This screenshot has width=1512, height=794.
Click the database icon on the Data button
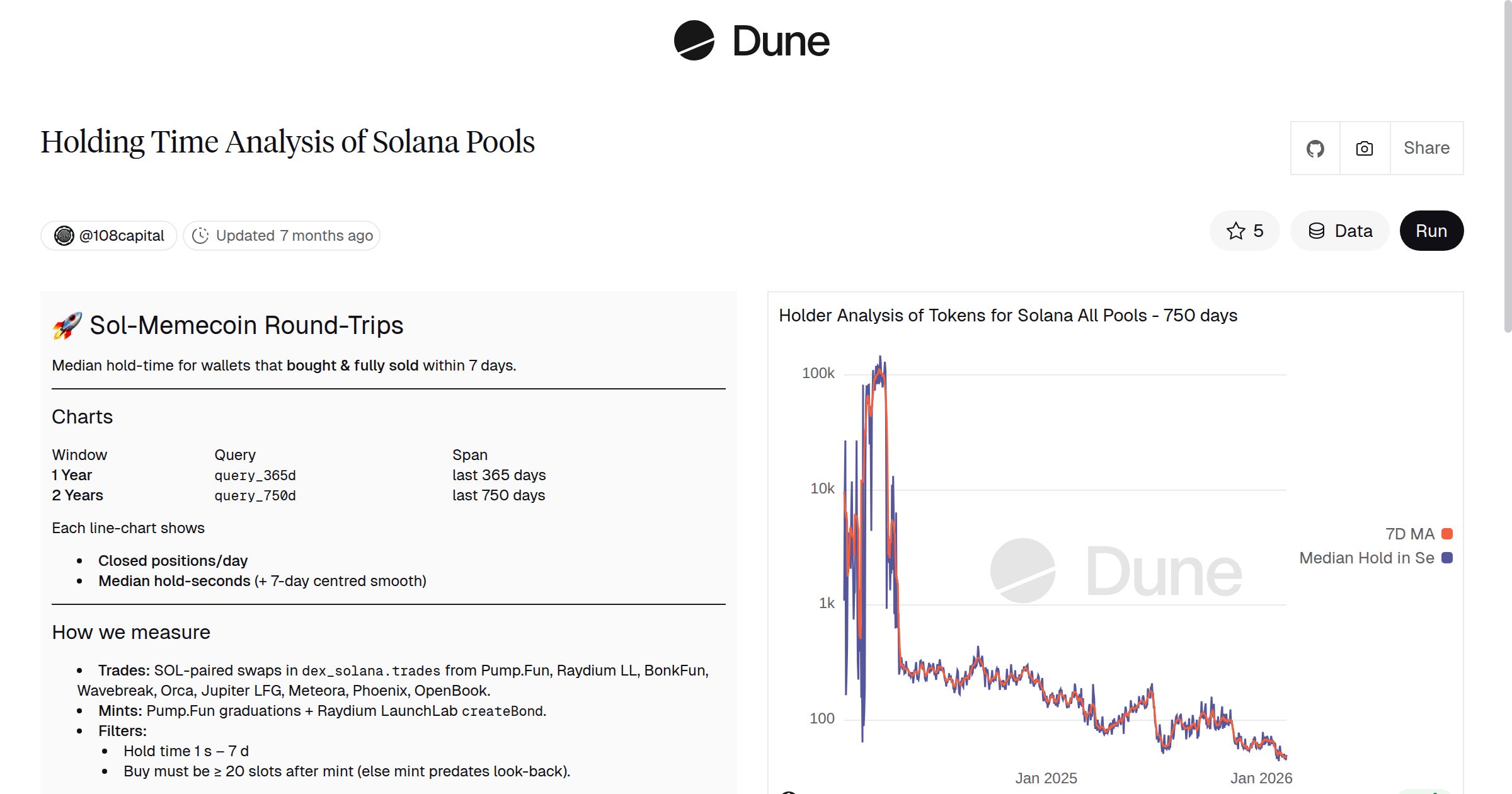point(1317,231)
